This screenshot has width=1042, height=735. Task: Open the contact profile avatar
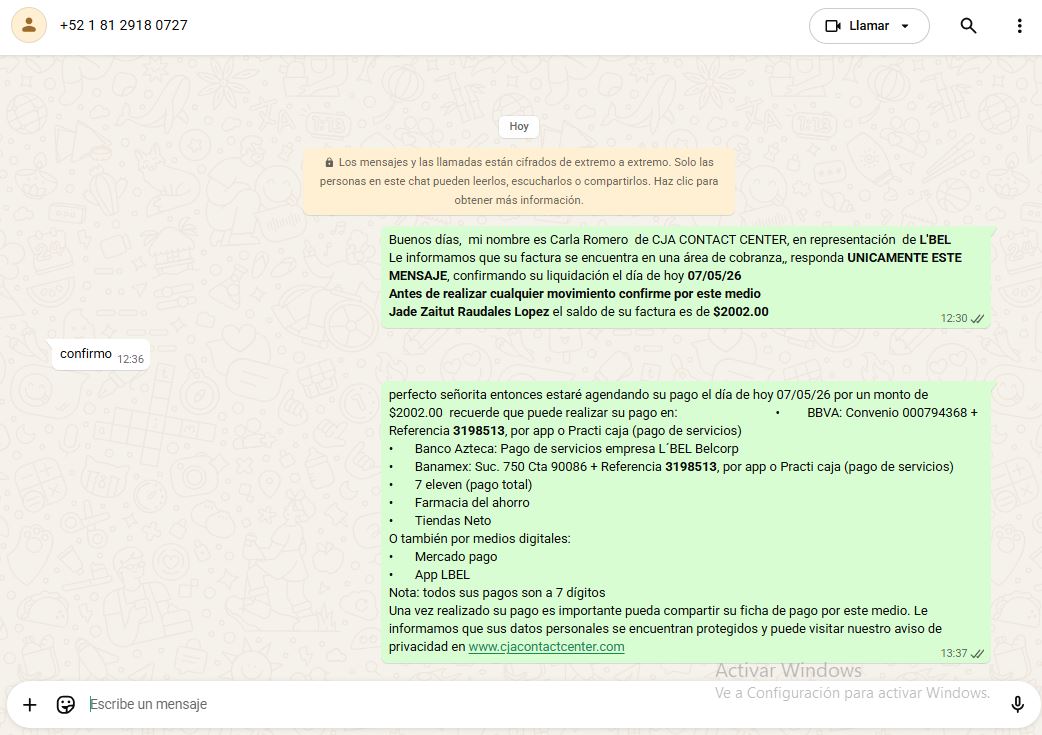click(x=29, y=25)
